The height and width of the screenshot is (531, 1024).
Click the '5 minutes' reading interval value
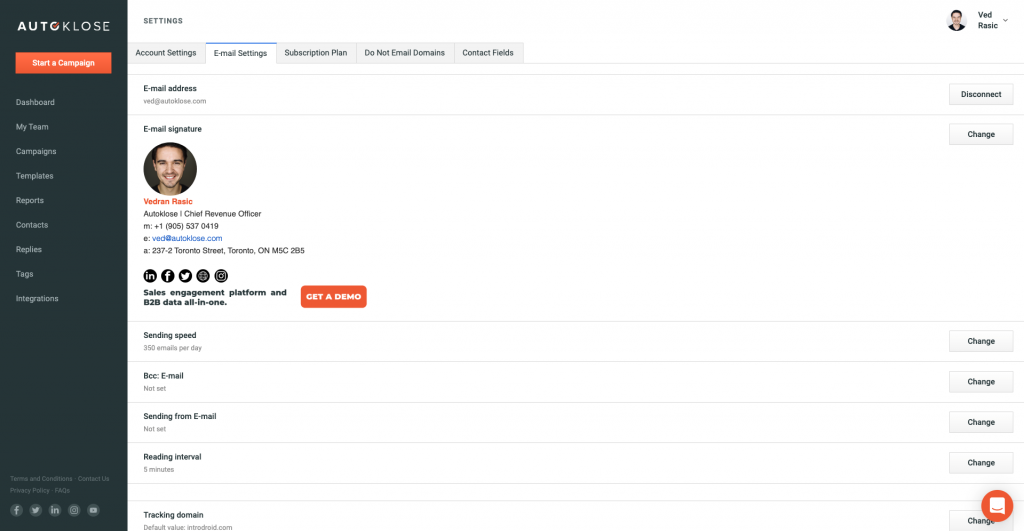click(159, 470)
